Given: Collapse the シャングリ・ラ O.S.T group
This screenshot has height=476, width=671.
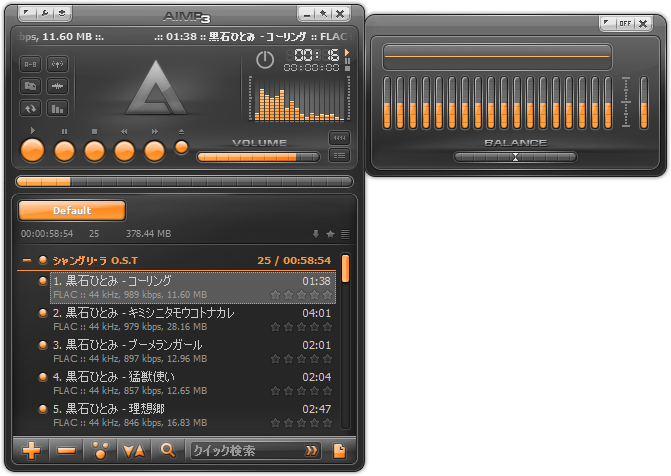Looking at the screenshot, I should point(27,260).
